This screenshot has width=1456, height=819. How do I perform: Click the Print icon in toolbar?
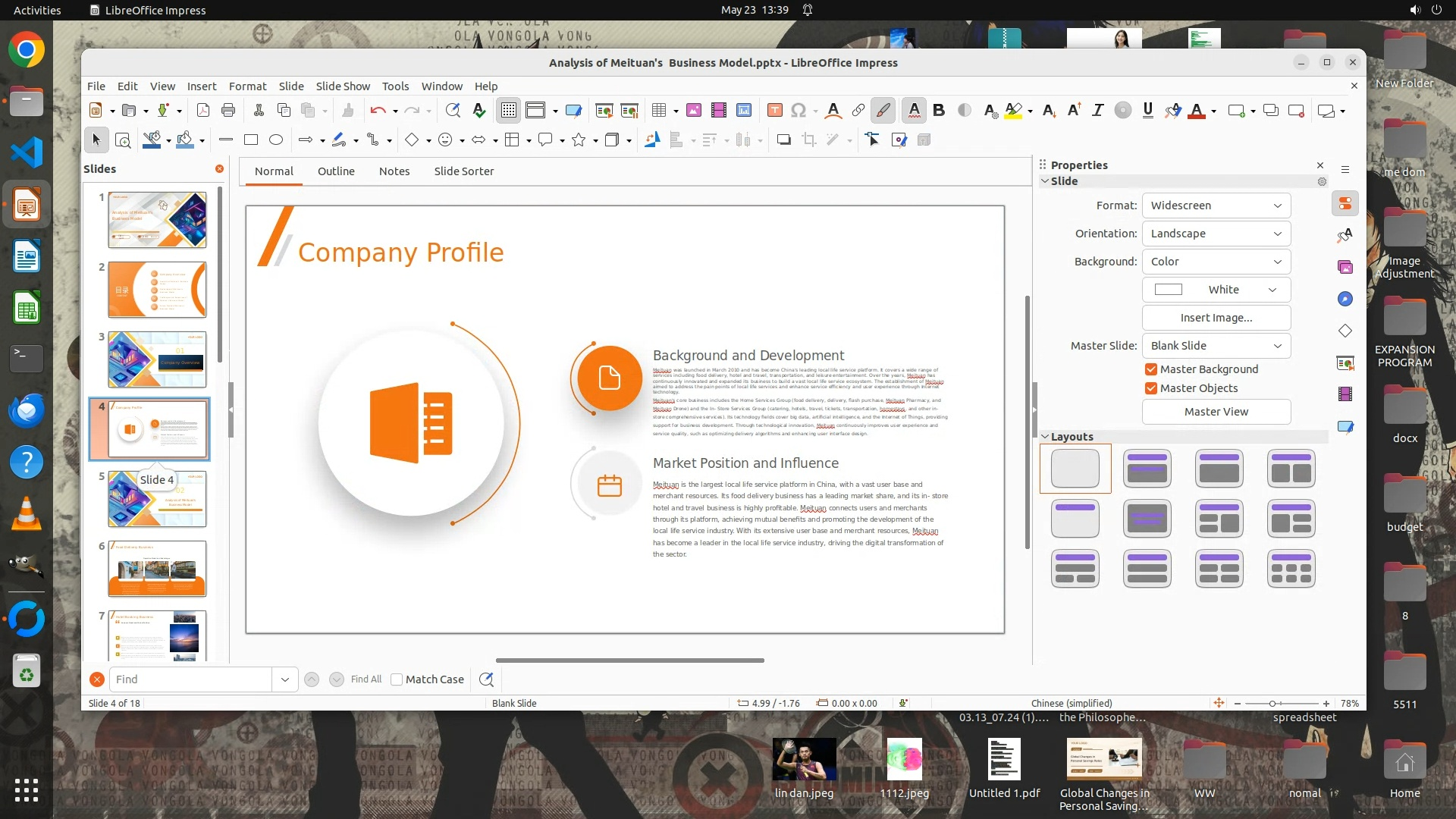point(228,111)
